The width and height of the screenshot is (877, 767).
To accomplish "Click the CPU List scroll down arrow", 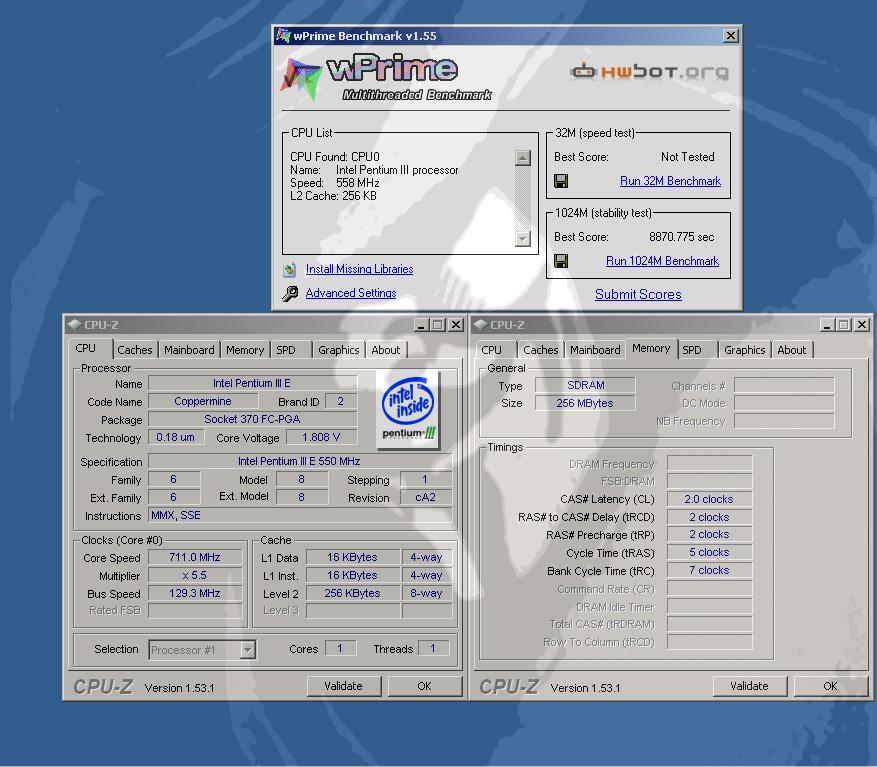I will point(522,239).
